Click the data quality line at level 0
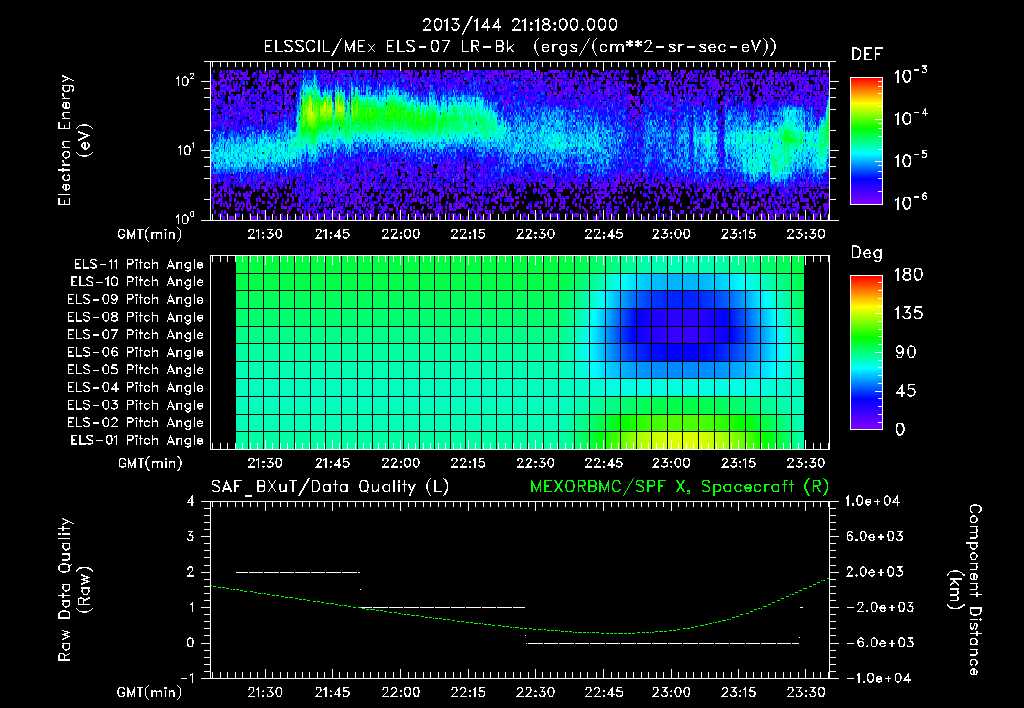The image size is (1024, 708). [x=662, y=643]
